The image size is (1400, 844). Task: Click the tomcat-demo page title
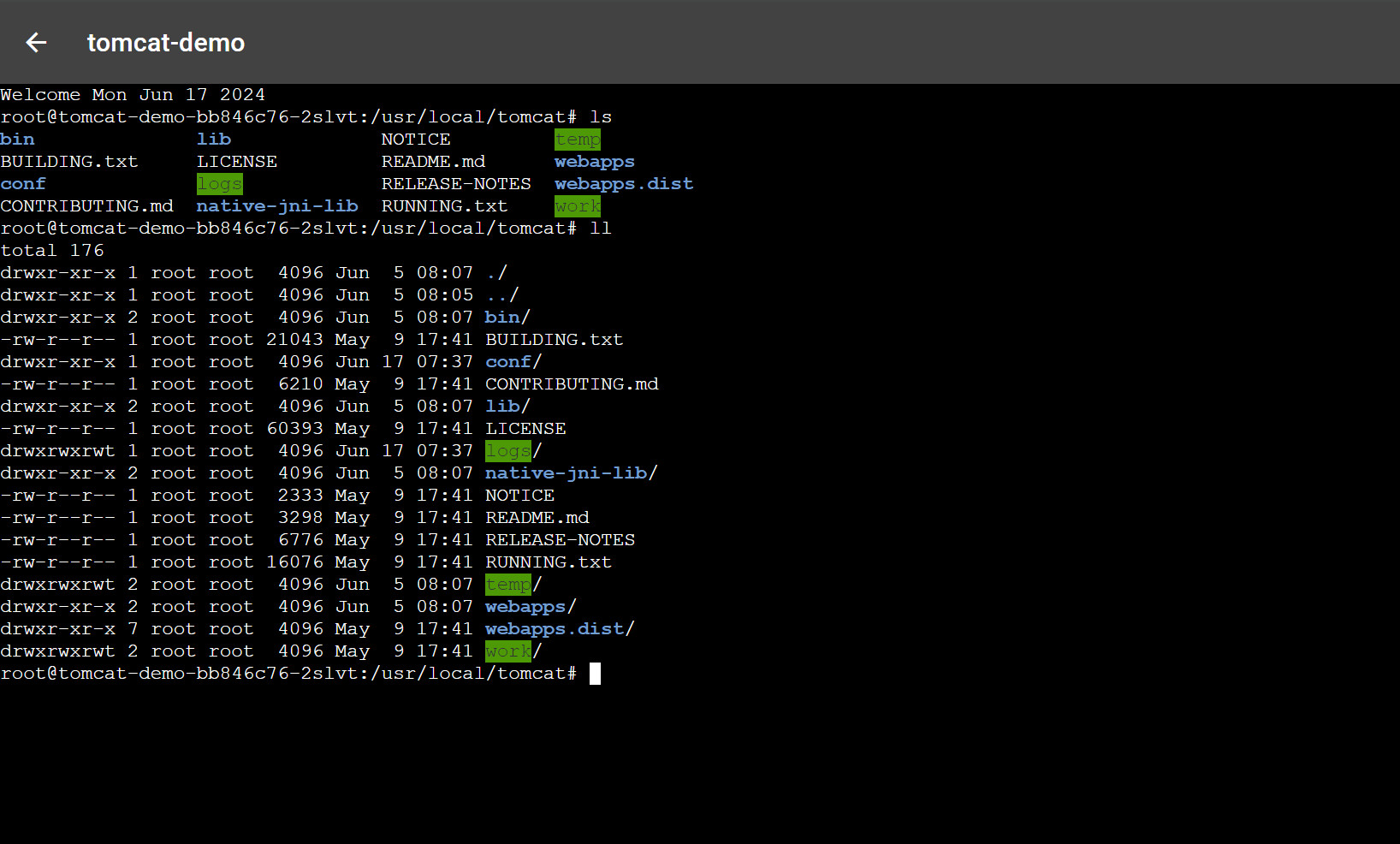(x=166, y=42)
